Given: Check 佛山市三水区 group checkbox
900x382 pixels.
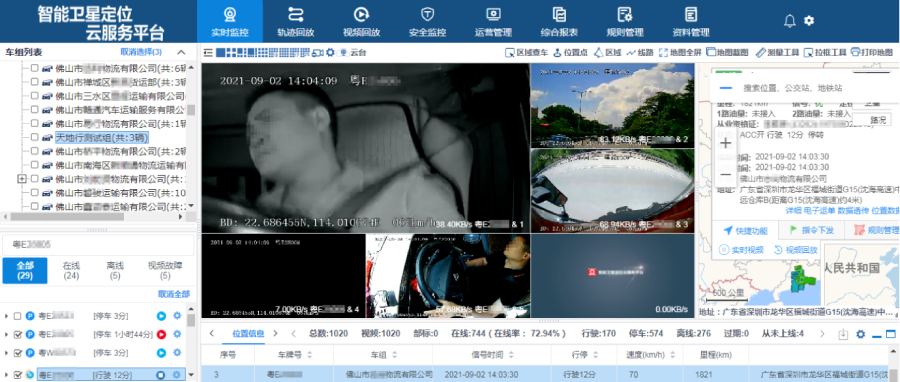Looking at the screenshot, I should [x=34, y=96].
